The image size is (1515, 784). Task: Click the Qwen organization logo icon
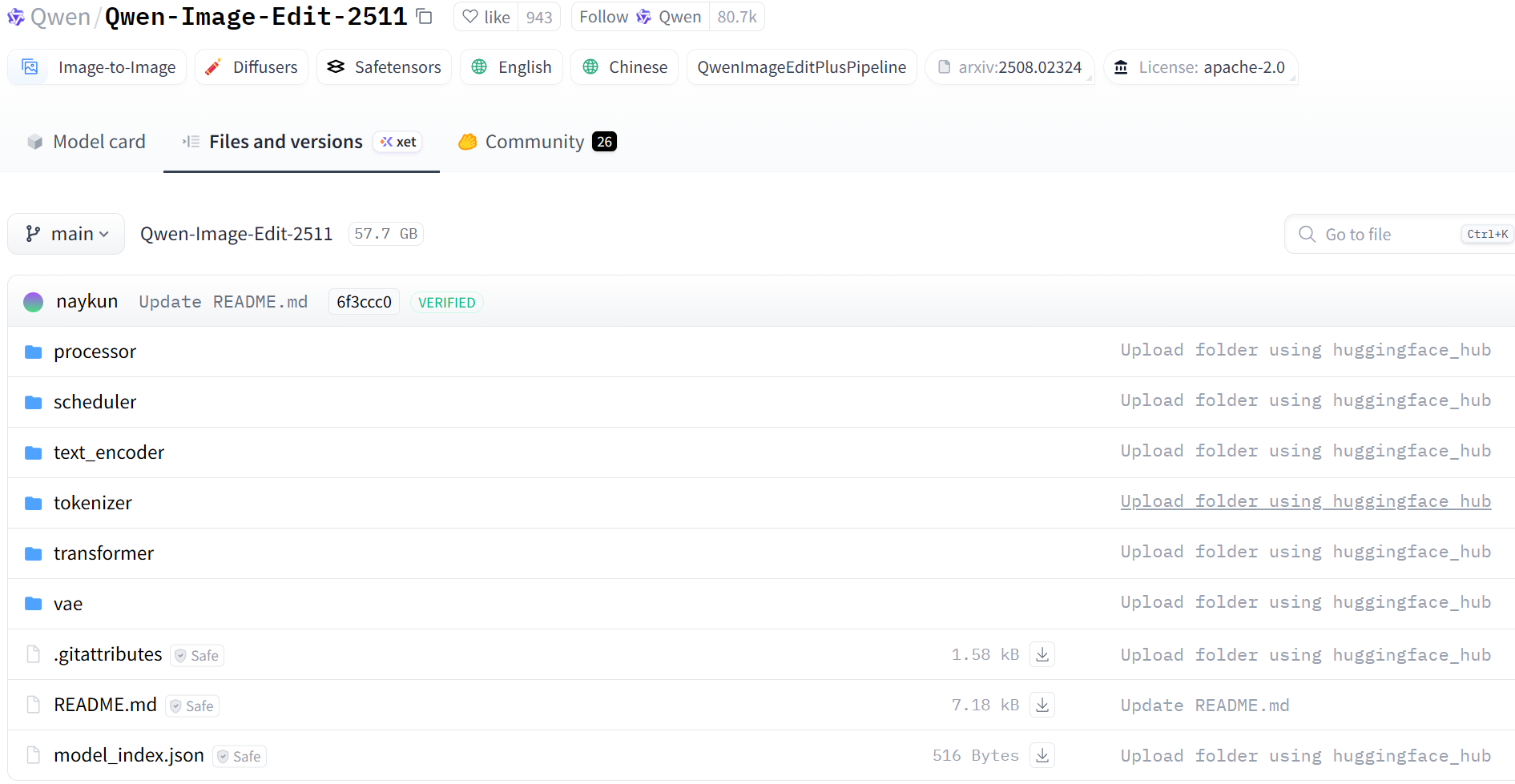coord(16,17)
